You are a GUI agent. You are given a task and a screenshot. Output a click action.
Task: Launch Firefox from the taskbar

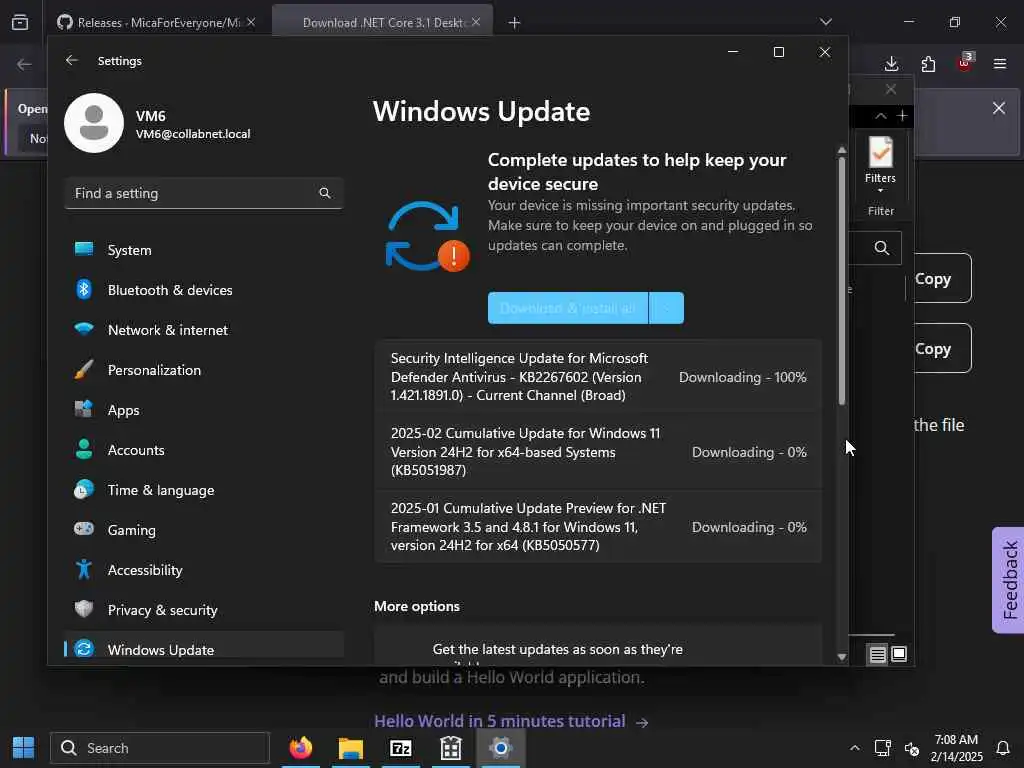click(x=301, y=748)
